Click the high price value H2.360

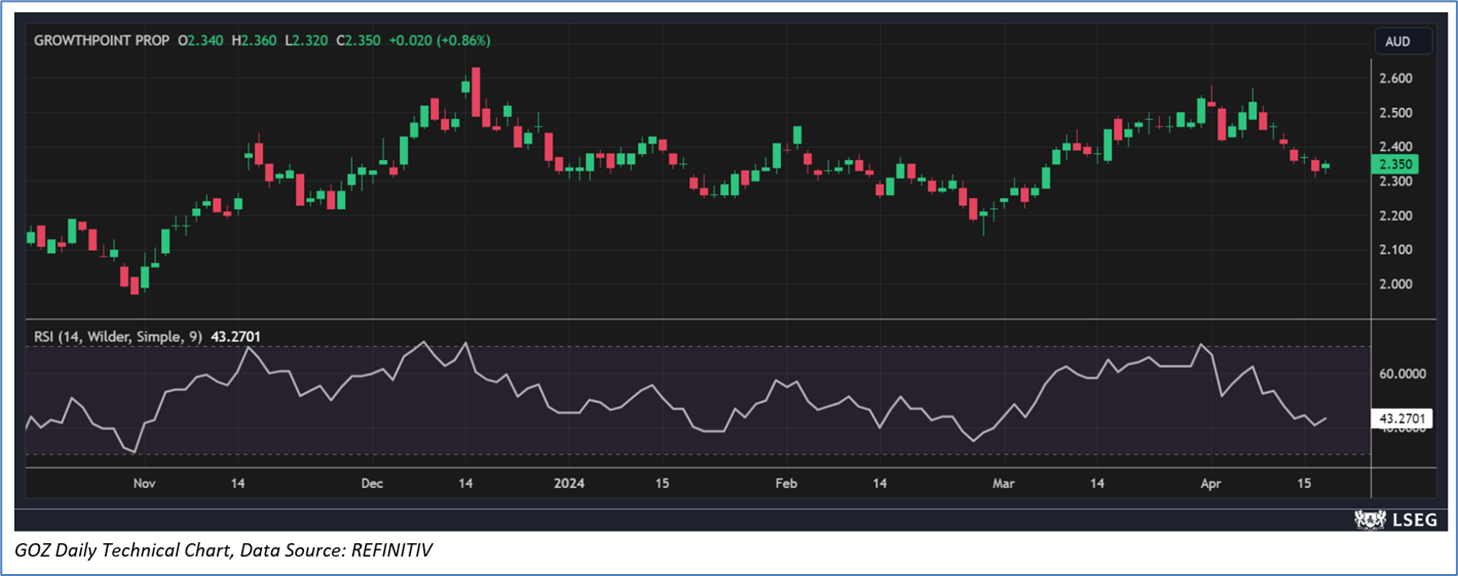tap(254, 41)
